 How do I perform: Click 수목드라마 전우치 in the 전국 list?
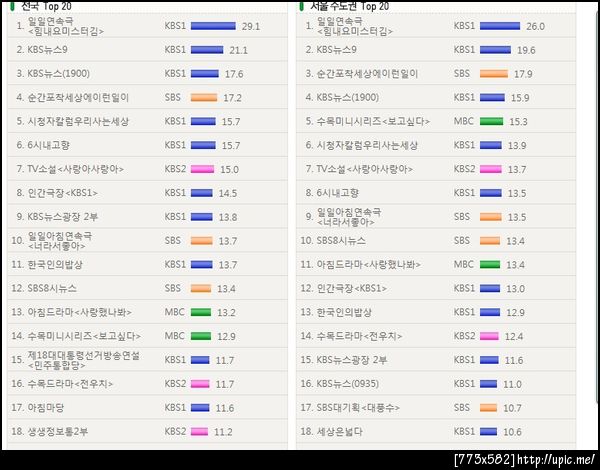(x=70, y=384)
